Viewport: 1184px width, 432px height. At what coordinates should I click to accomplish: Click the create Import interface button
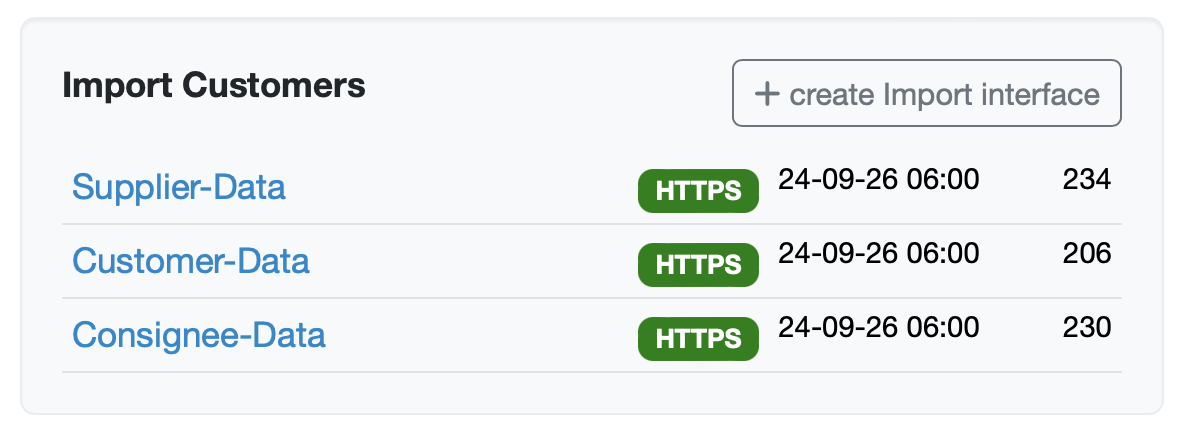point(926,94)
